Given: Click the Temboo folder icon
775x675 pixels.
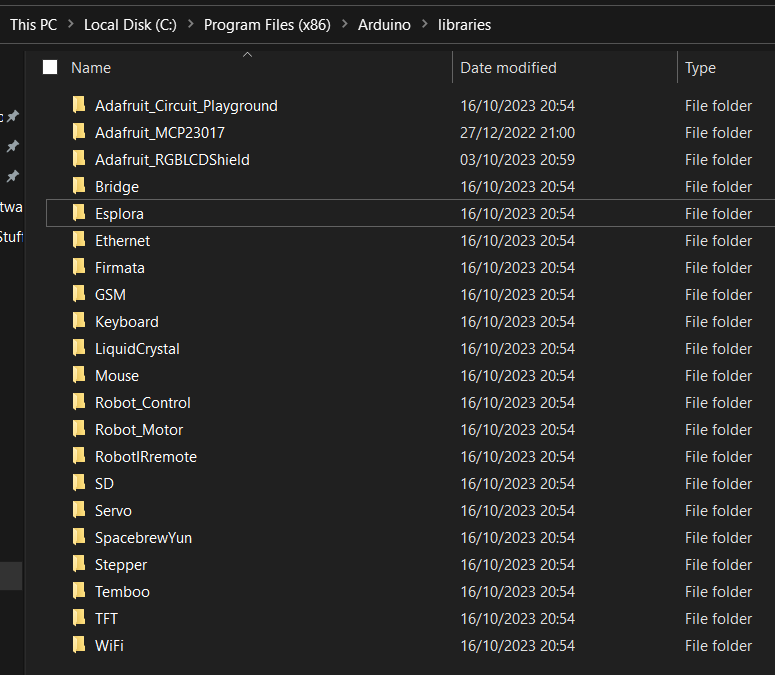Looking at the screenshot, I should coord(79,591).
